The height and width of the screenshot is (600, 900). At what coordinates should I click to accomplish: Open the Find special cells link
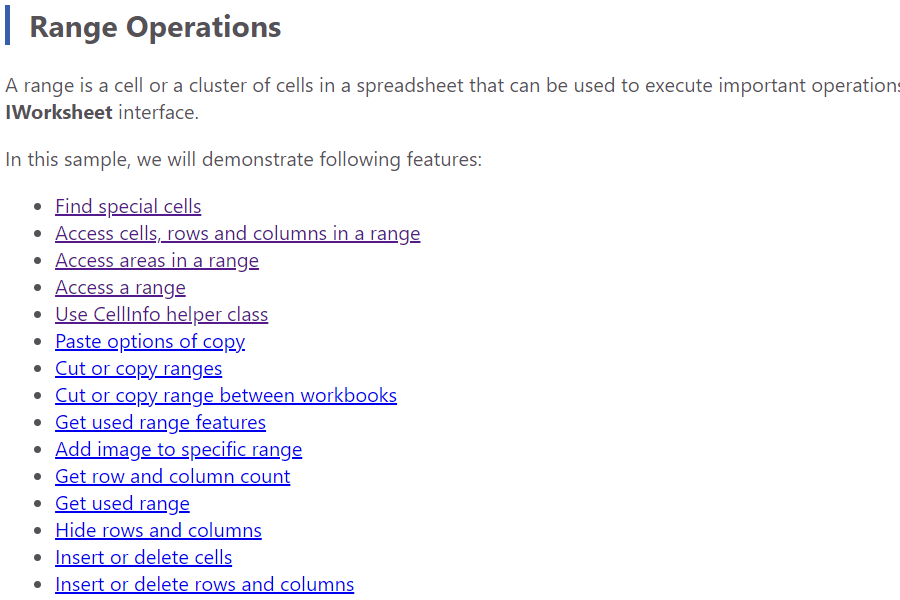128,206
